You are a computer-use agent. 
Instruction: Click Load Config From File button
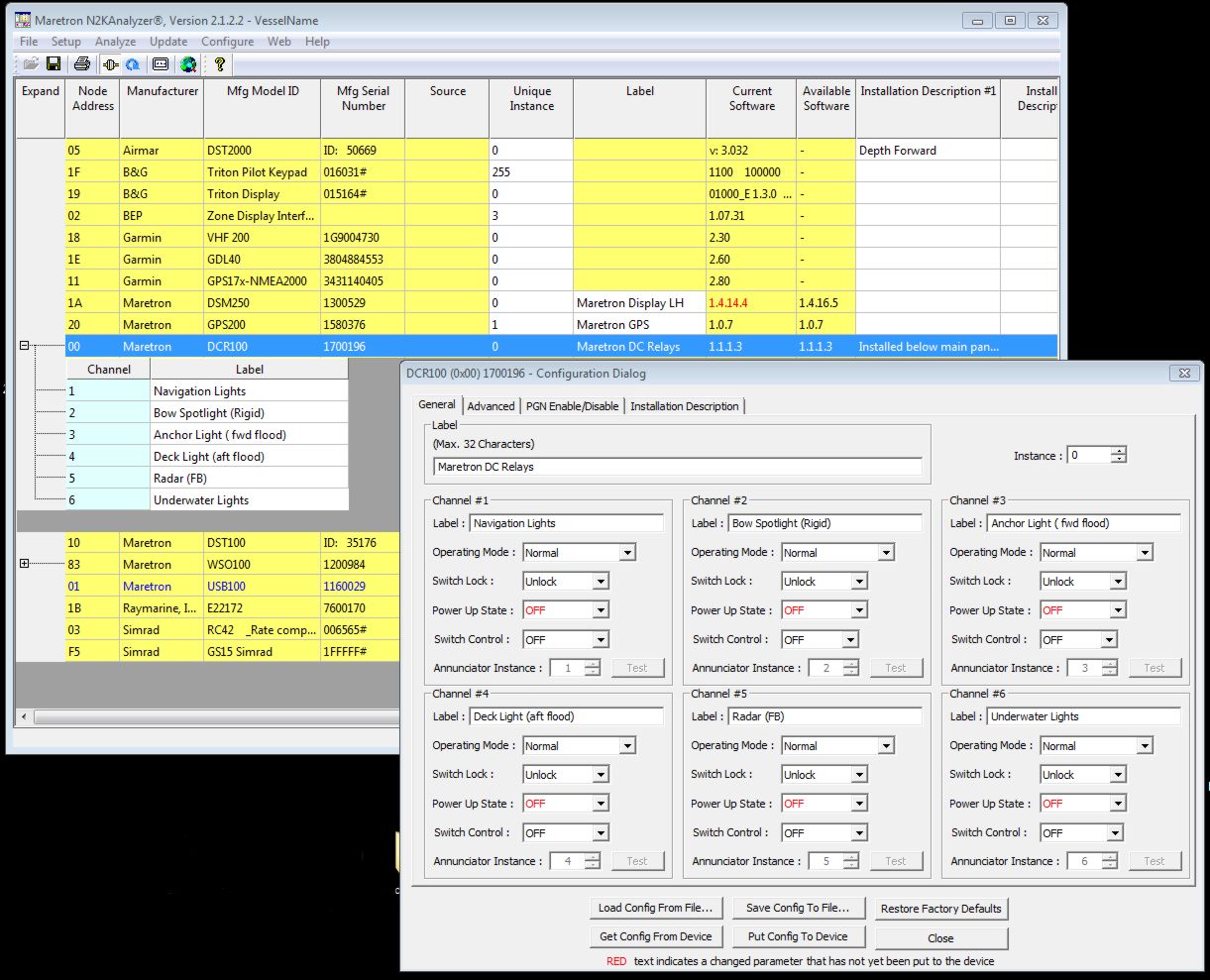tap(655, 908)
